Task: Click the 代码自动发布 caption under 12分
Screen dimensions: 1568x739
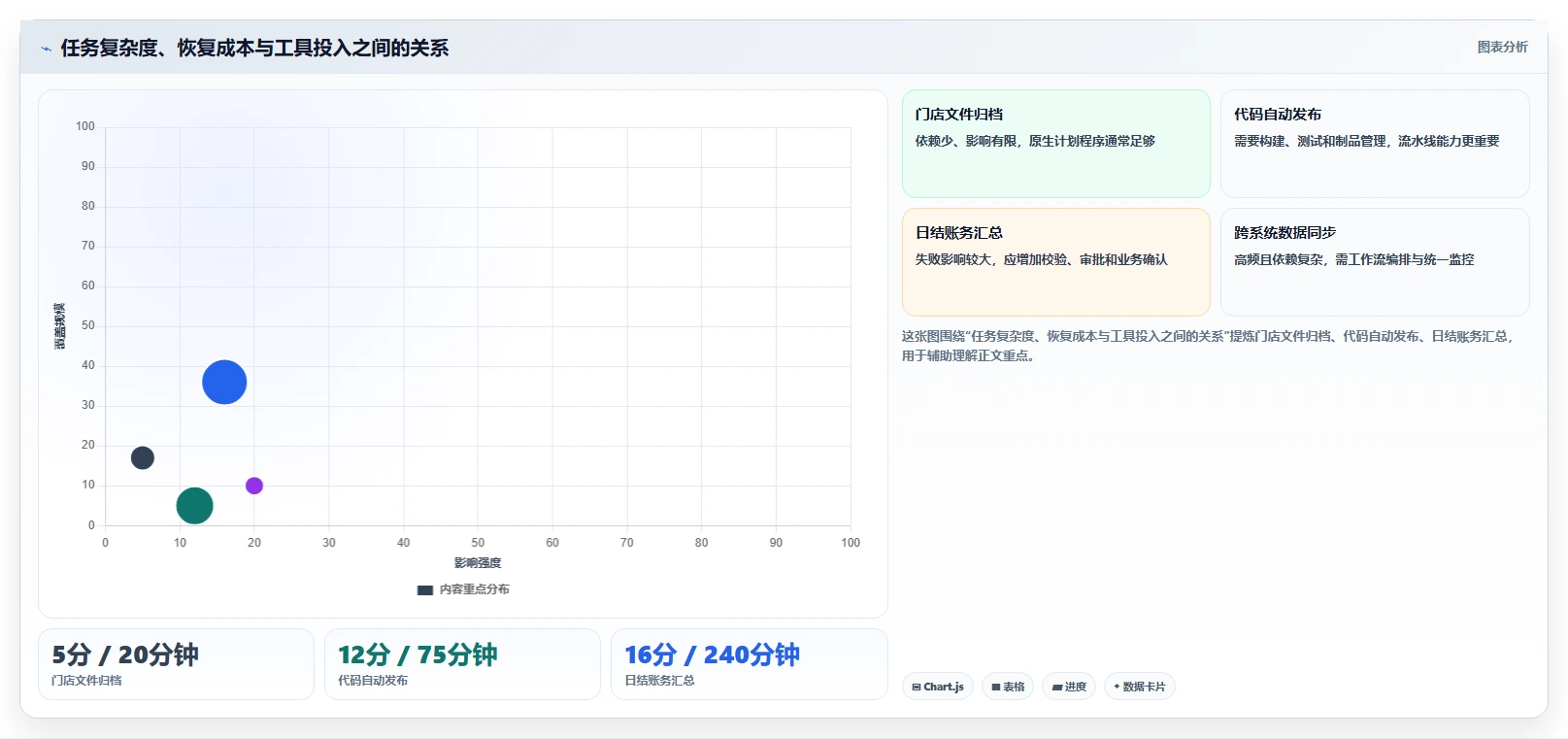Action: pyautogui.click(x=373, y=681)
